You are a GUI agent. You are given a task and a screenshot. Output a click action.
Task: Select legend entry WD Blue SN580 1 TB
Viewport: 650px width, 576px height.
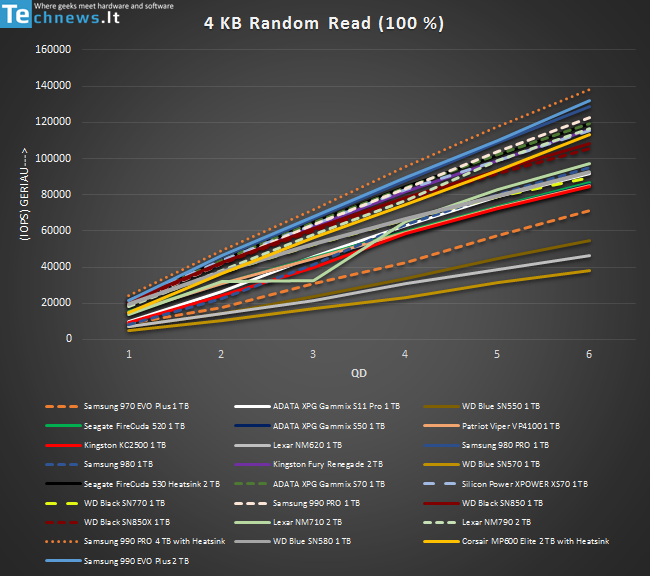[x=293, y=541]
